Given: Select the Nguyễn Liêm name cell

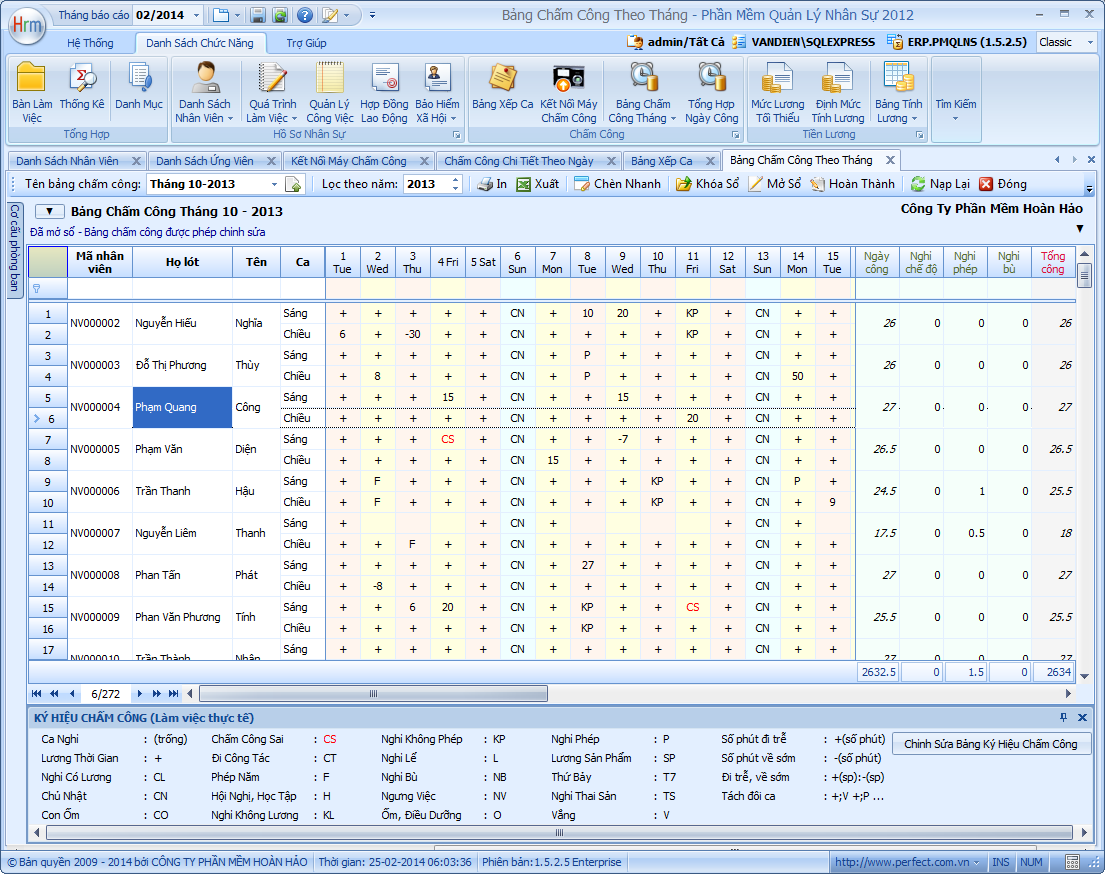Looking at the screenshot, I should (x=183, y=534).
